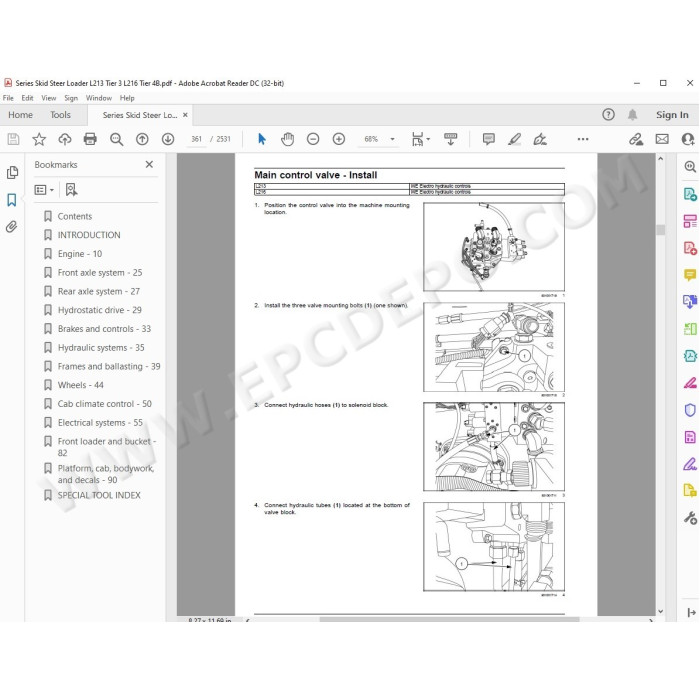Click the Save file icon
The height and width of the screenshot is (700, 700).
tap(13, 139)
